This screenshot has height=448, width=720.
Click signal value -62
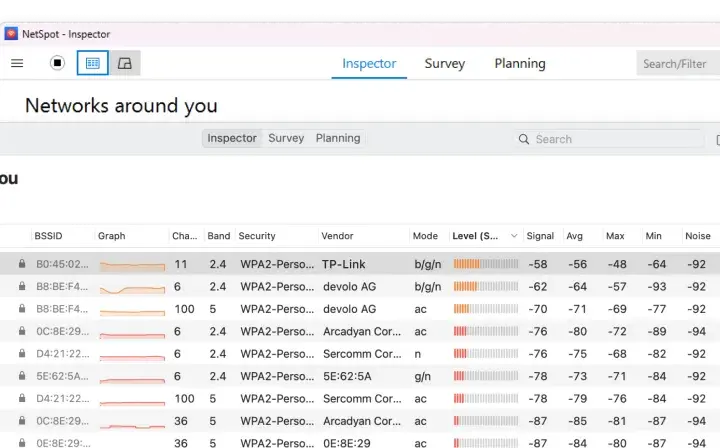coord(538,286)
